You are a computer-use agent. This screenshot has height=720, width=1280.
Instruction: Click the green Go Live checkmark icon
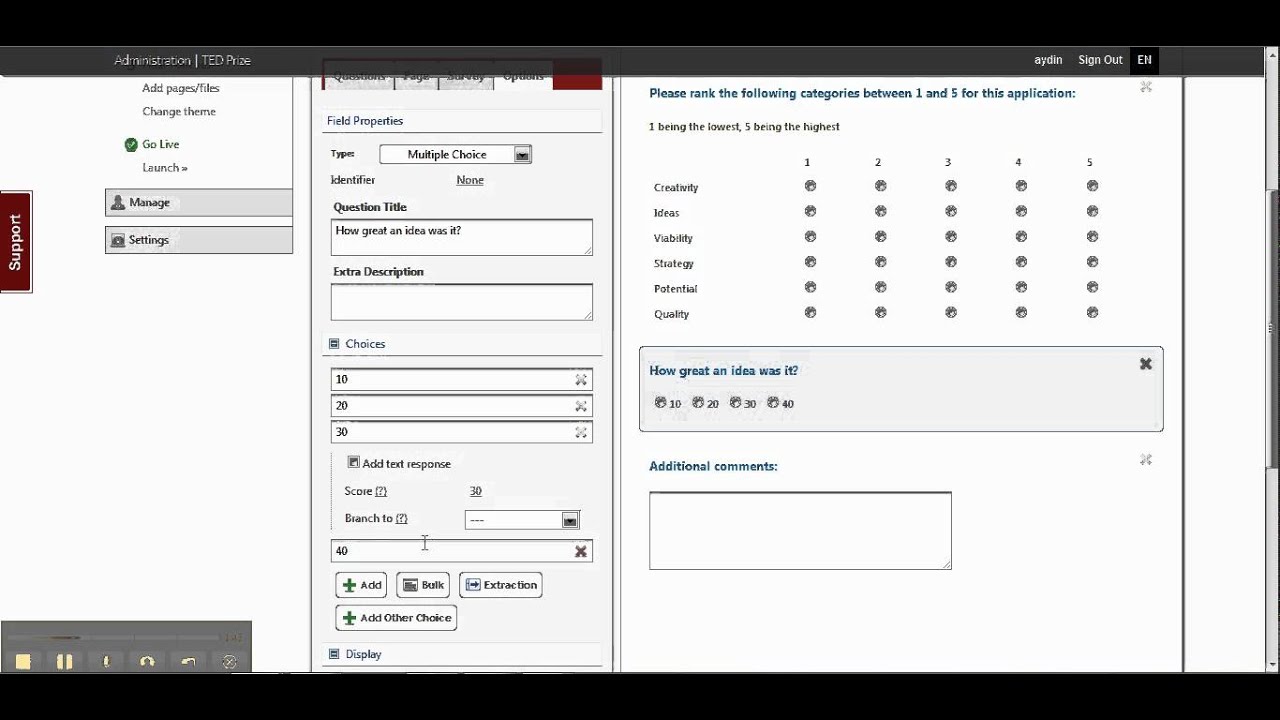(x=131, y=145)
